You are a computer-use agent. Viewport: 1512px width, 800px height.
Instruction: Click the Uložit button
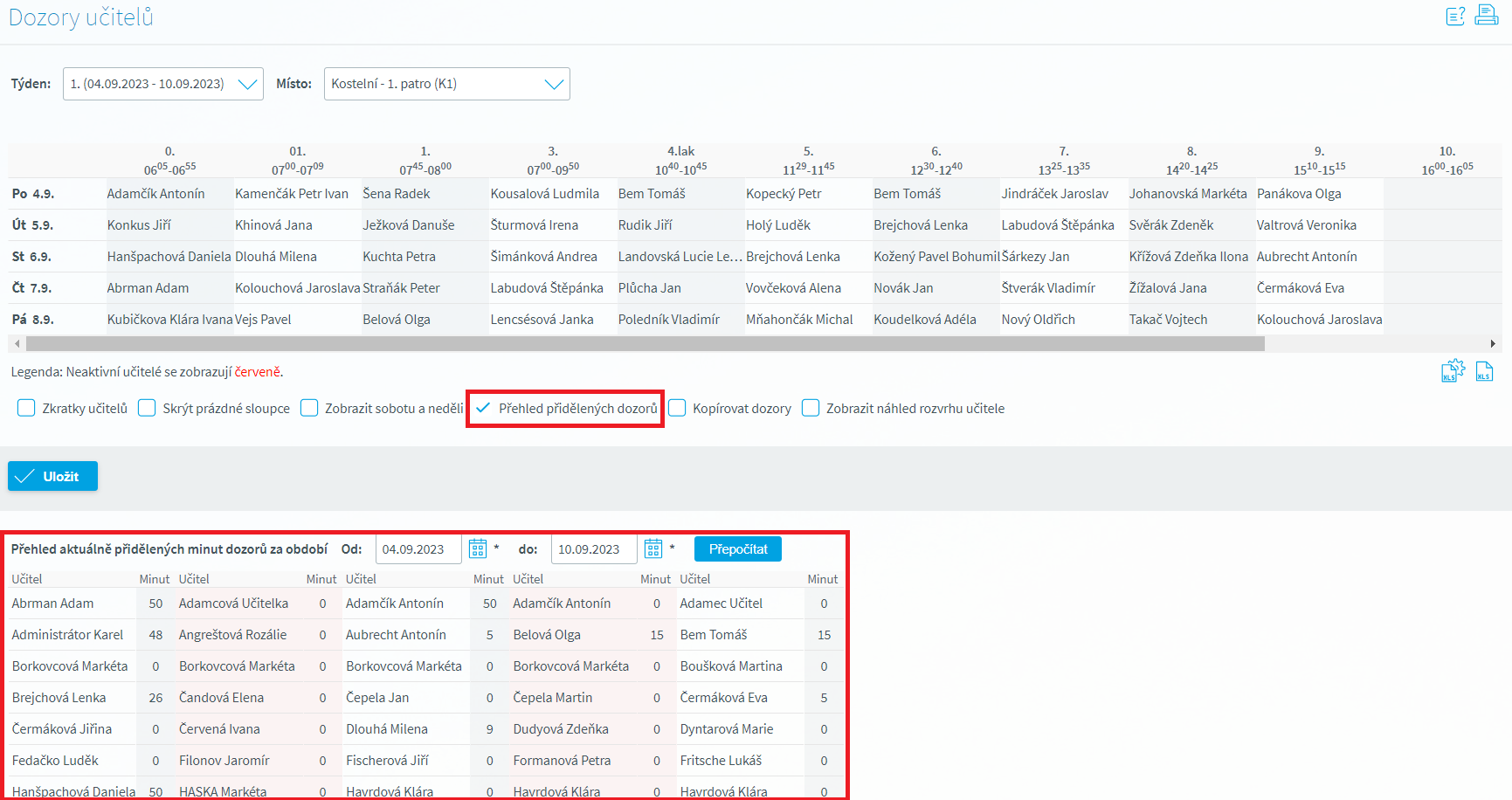[x=52, y=476]
